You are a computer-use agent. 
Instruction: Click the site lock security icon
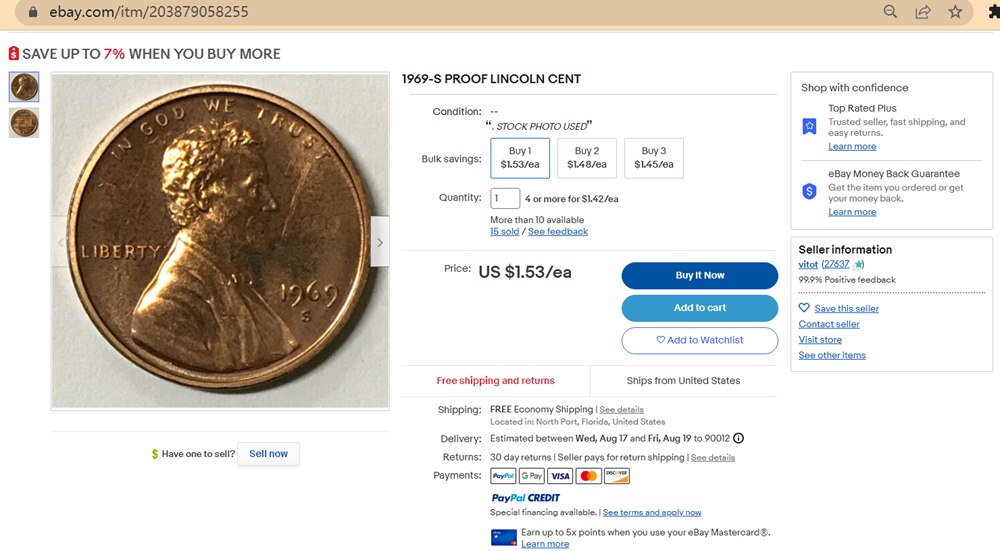coord(33,12)
